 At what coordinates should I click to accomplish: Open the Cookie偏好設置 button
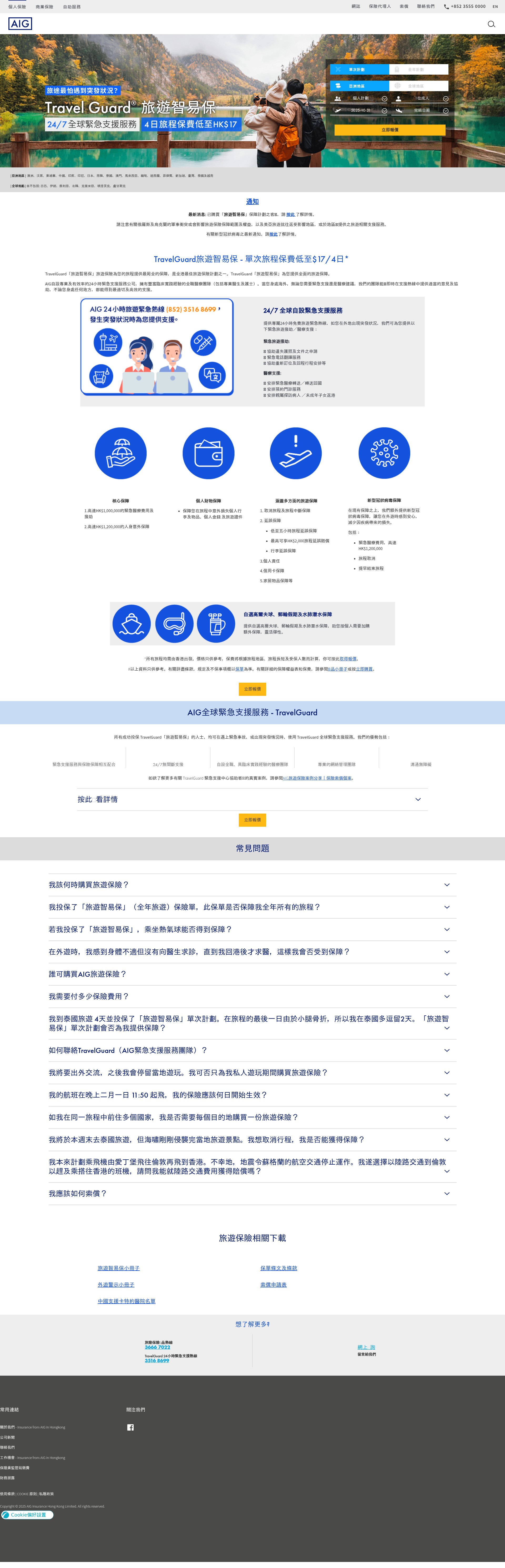[27, 1514]
